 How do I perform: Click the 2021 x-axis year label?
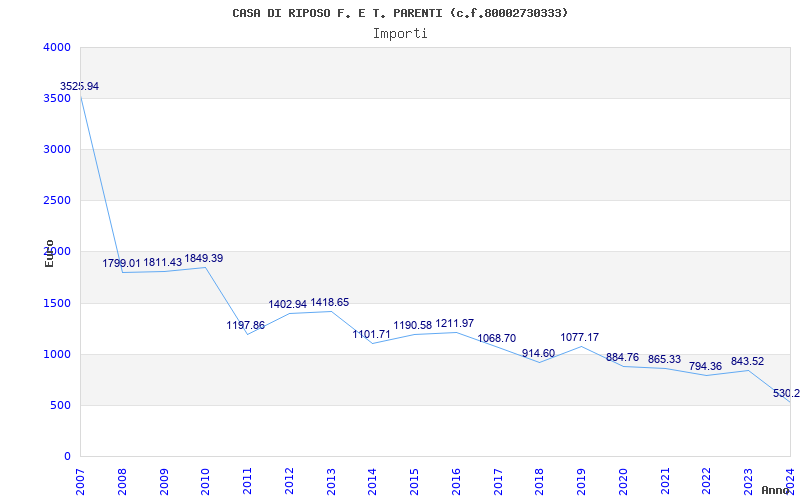point(665,481)
